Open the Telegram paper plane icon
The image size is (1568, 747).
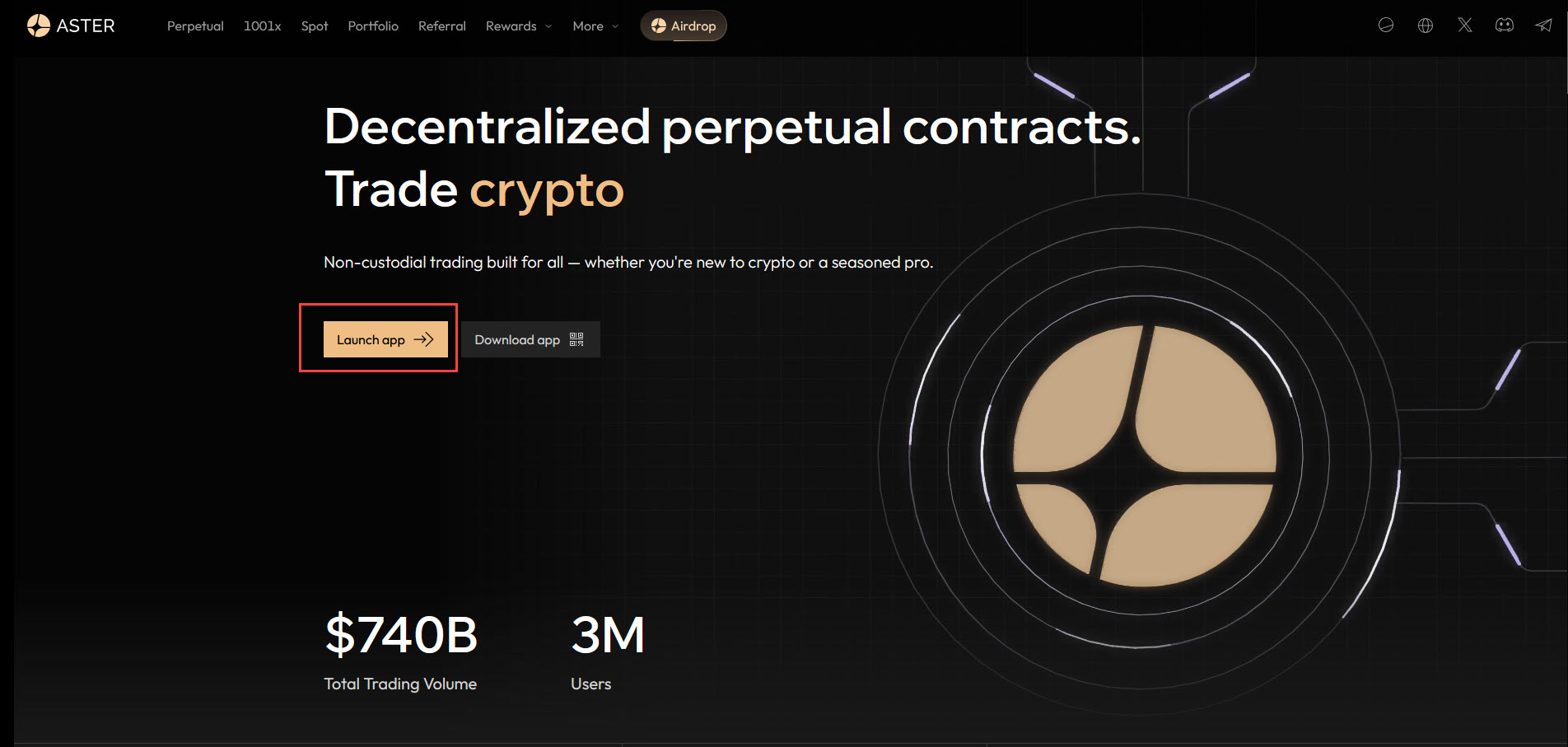(1544, 26)
